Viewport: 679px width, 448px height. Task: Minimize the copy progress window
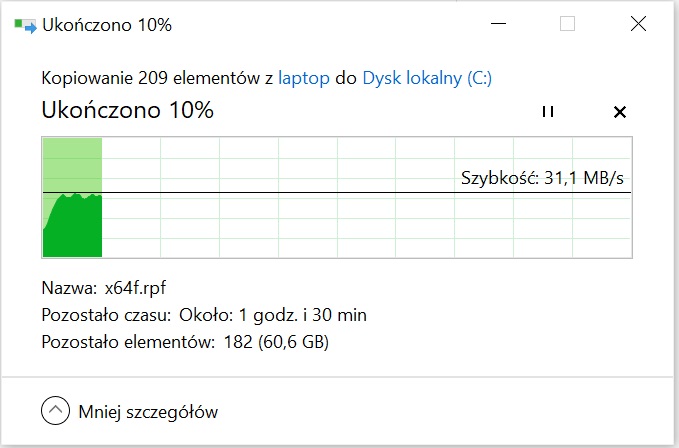coord(498,24)
